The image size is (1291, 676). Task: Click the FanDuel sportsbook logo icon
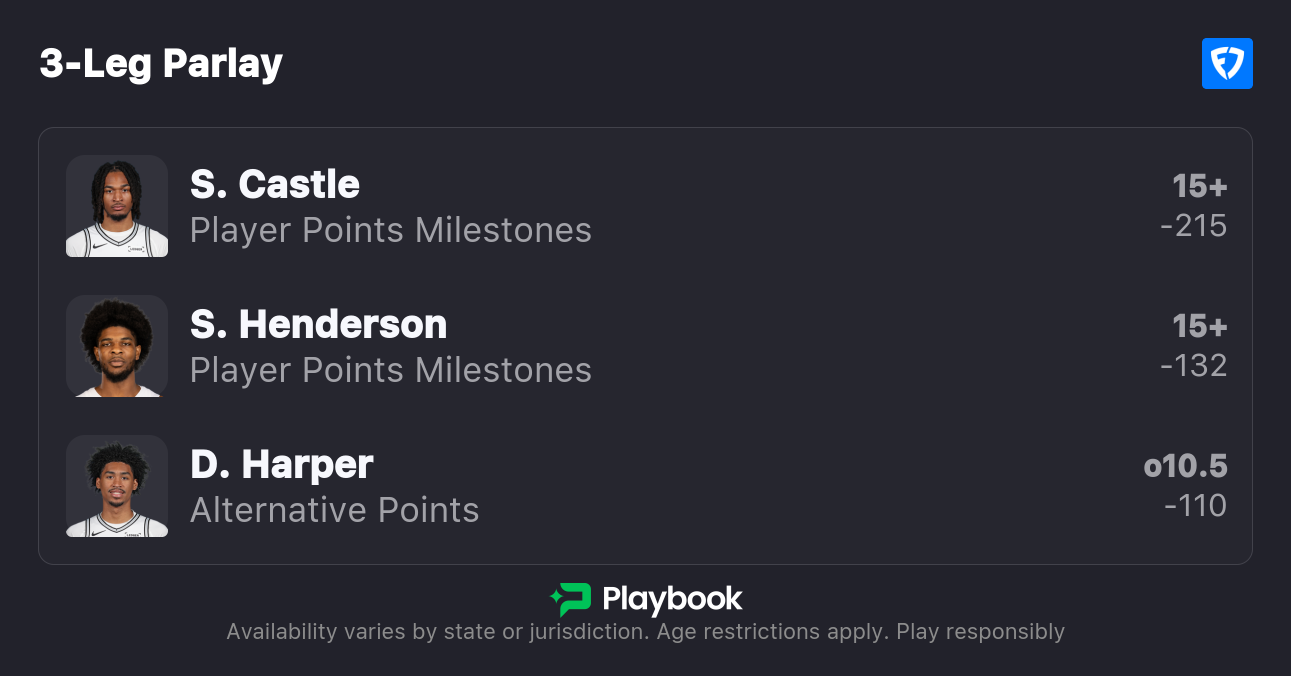1227,64
